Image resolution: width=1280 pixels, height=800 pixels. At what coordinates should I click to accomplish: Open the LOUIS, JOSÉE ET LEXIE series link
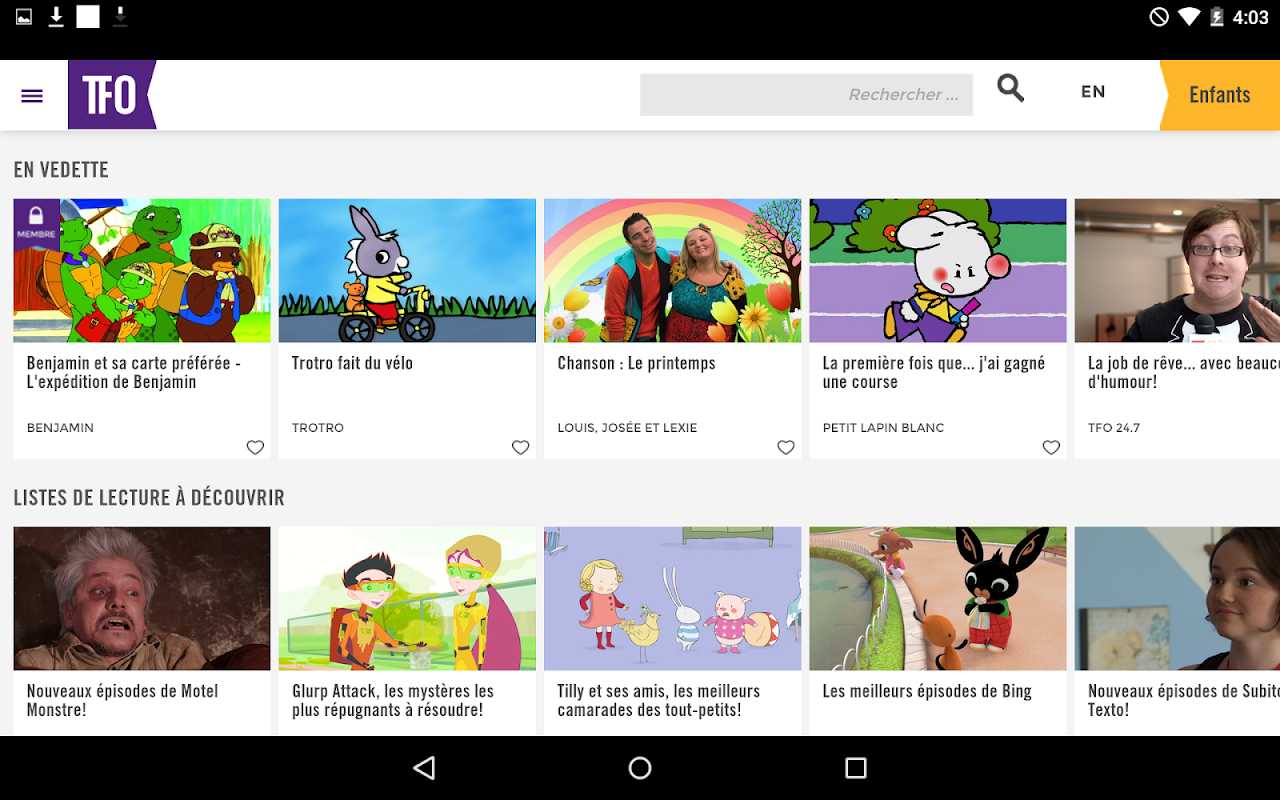pyautogui.click(x=627, y=428)
